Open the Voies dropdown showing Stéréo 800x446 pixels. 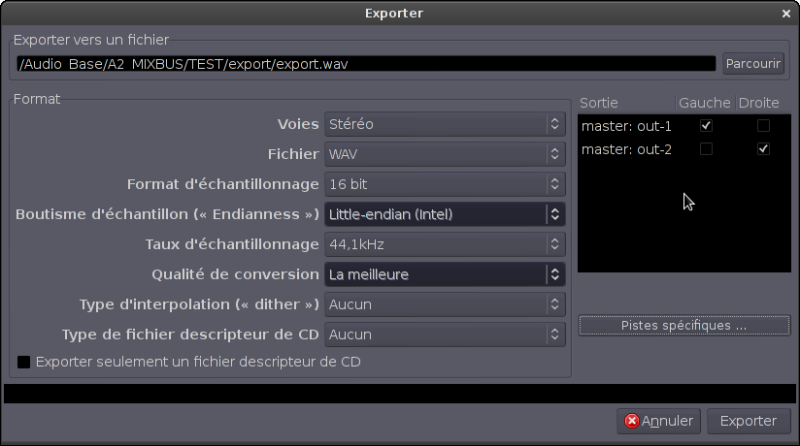445,124
